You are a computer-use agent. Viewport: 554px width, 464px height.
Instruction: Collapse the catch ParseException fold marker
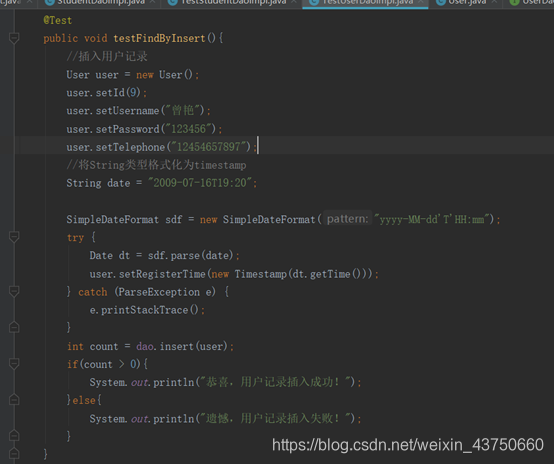coord(14,292)
